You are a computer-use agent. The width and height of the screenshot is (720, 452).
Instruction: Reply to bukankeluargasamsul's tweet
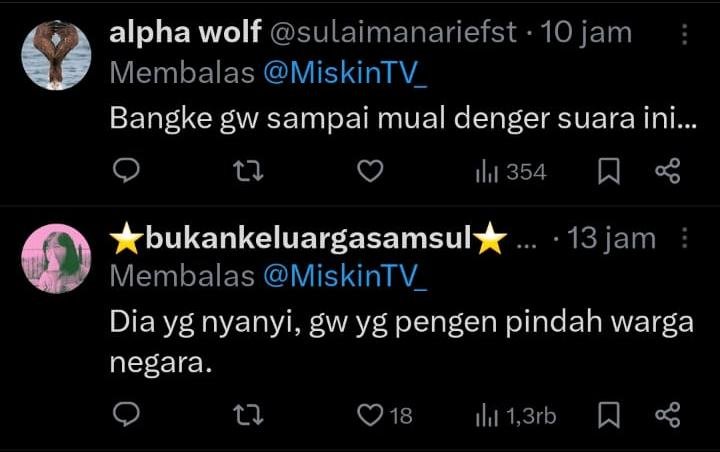click(125, 414)
